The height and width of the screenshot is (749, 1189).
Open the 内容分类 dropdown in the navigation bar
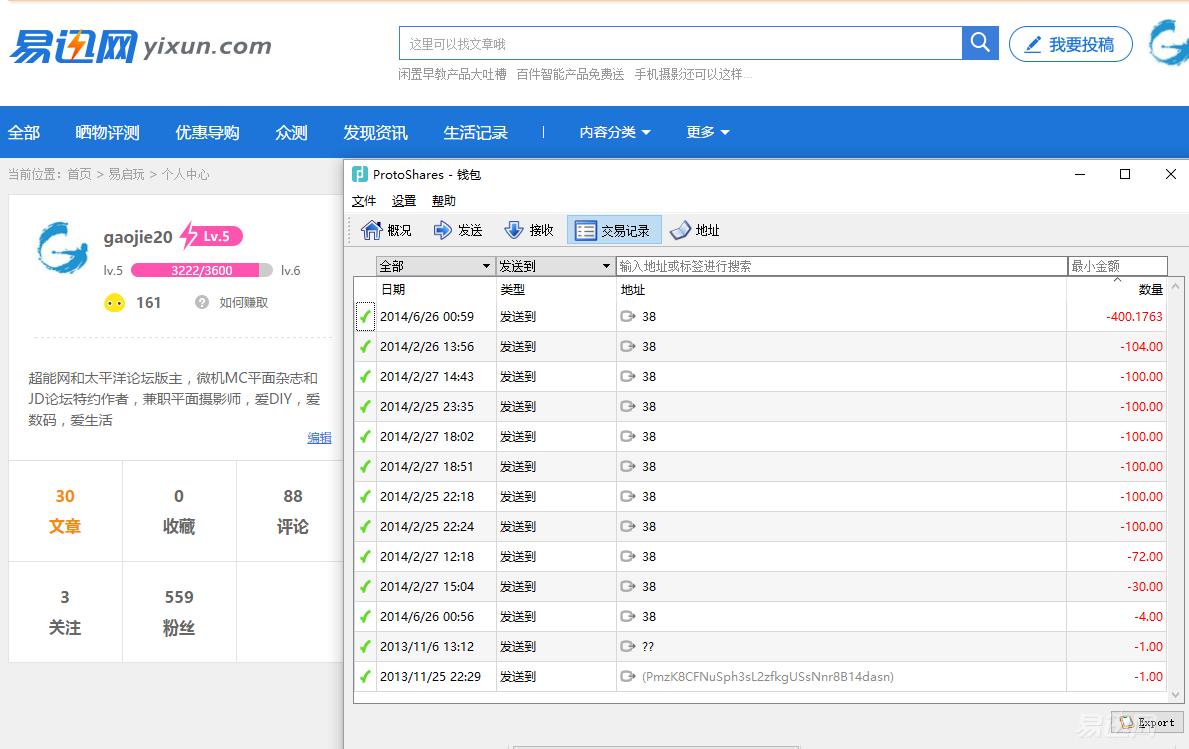(x=614, y=131)
